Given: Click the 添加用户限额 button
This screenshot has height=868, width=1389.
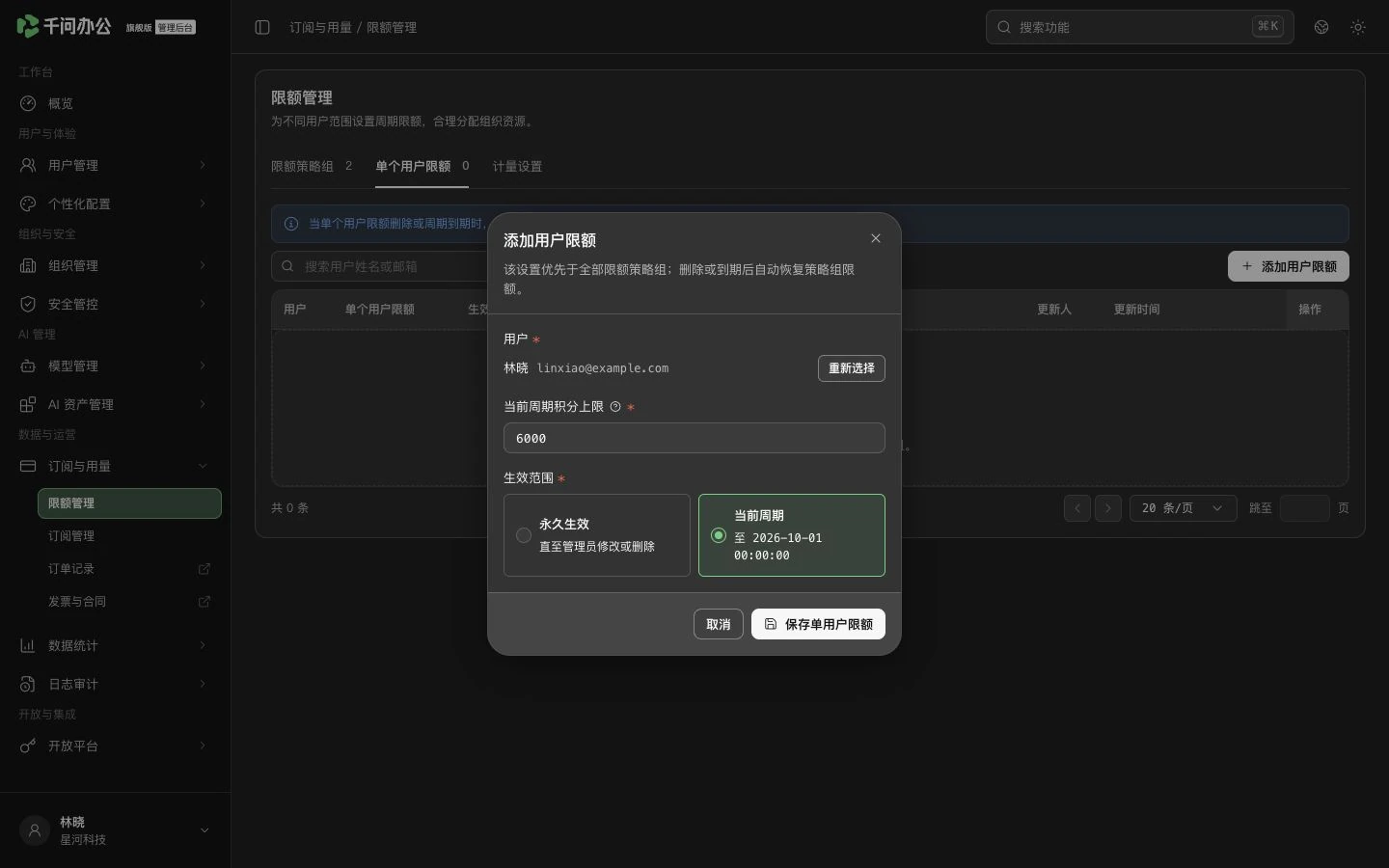Looking at the screenshot, I should click(x=1289, y=266).
